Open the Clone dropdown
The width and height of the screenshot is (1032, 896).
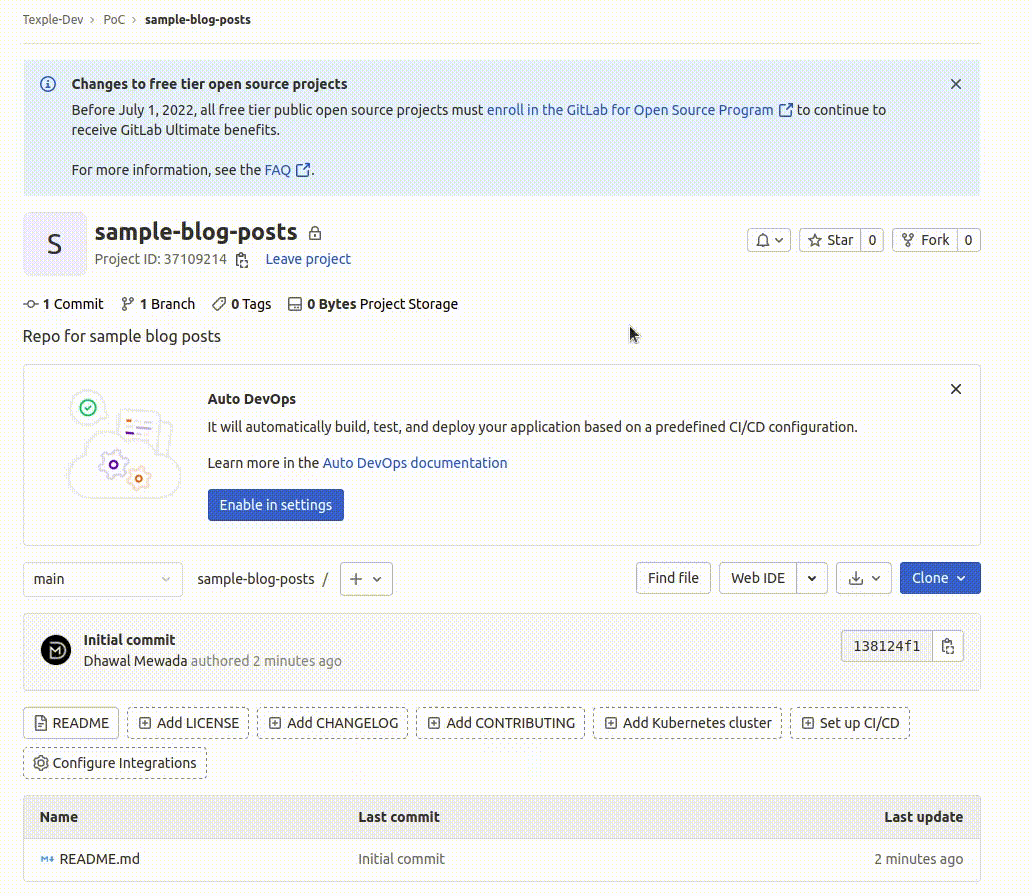click(939, 577)
